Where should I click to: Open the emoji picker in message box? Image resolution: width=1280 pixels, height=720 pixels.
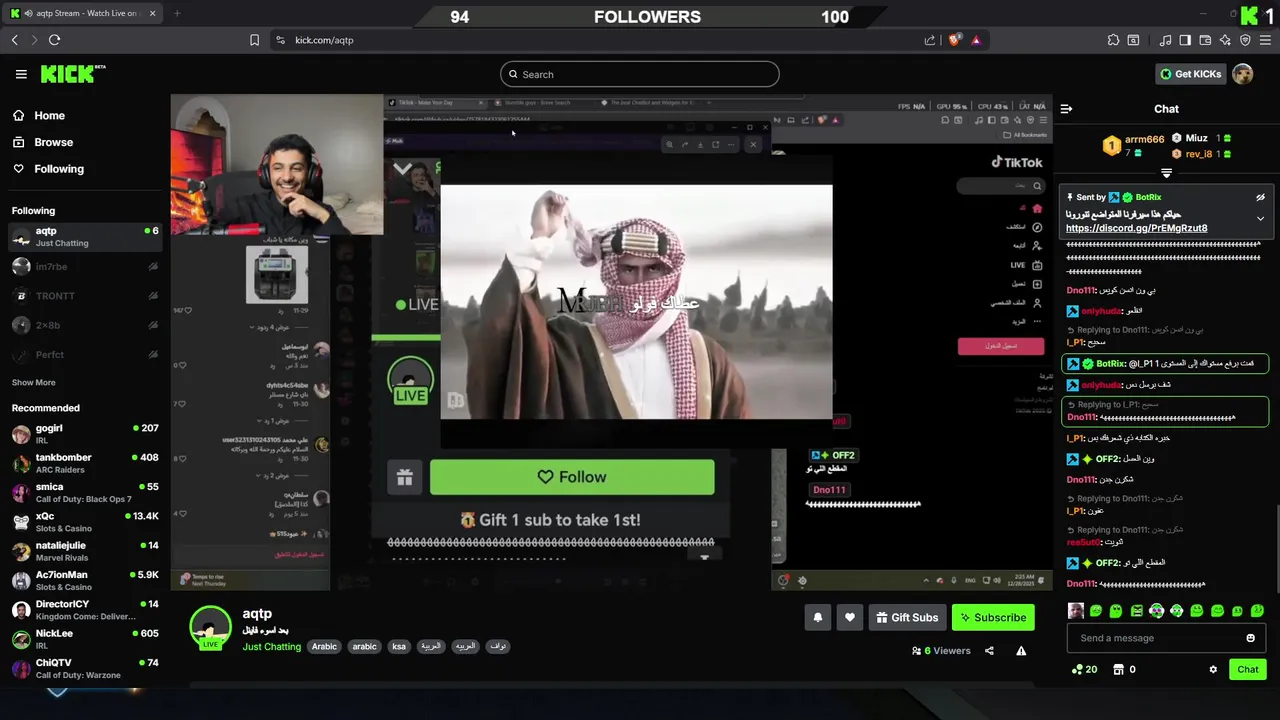(1250, 638)
